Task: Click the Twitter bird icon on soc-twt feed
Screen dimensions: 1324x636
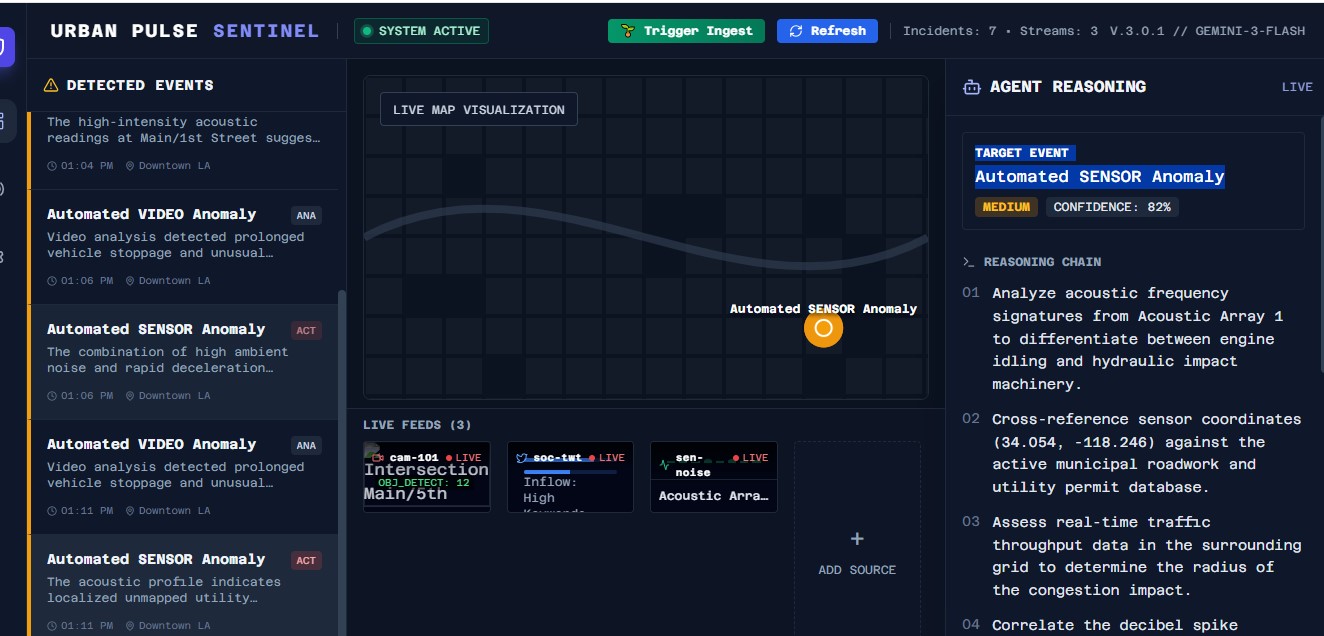Action: [521, 457]
